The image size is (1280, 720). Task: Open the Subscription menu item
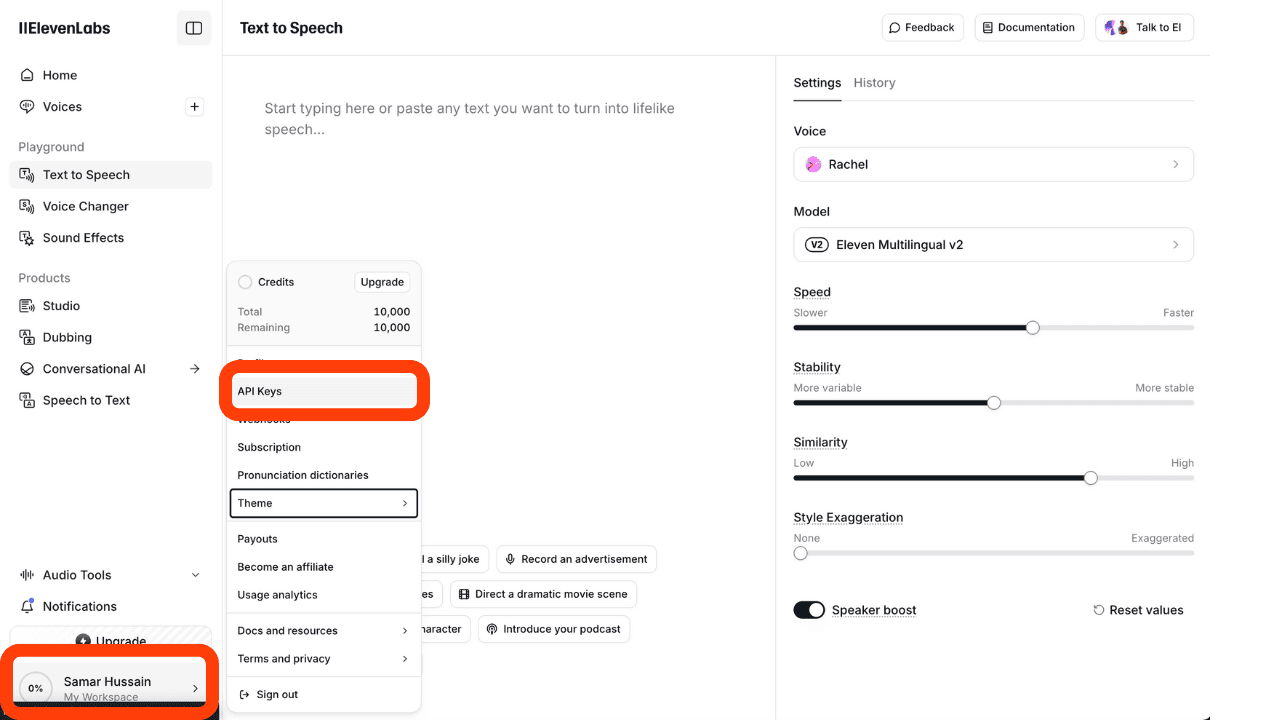coord(323,447)
